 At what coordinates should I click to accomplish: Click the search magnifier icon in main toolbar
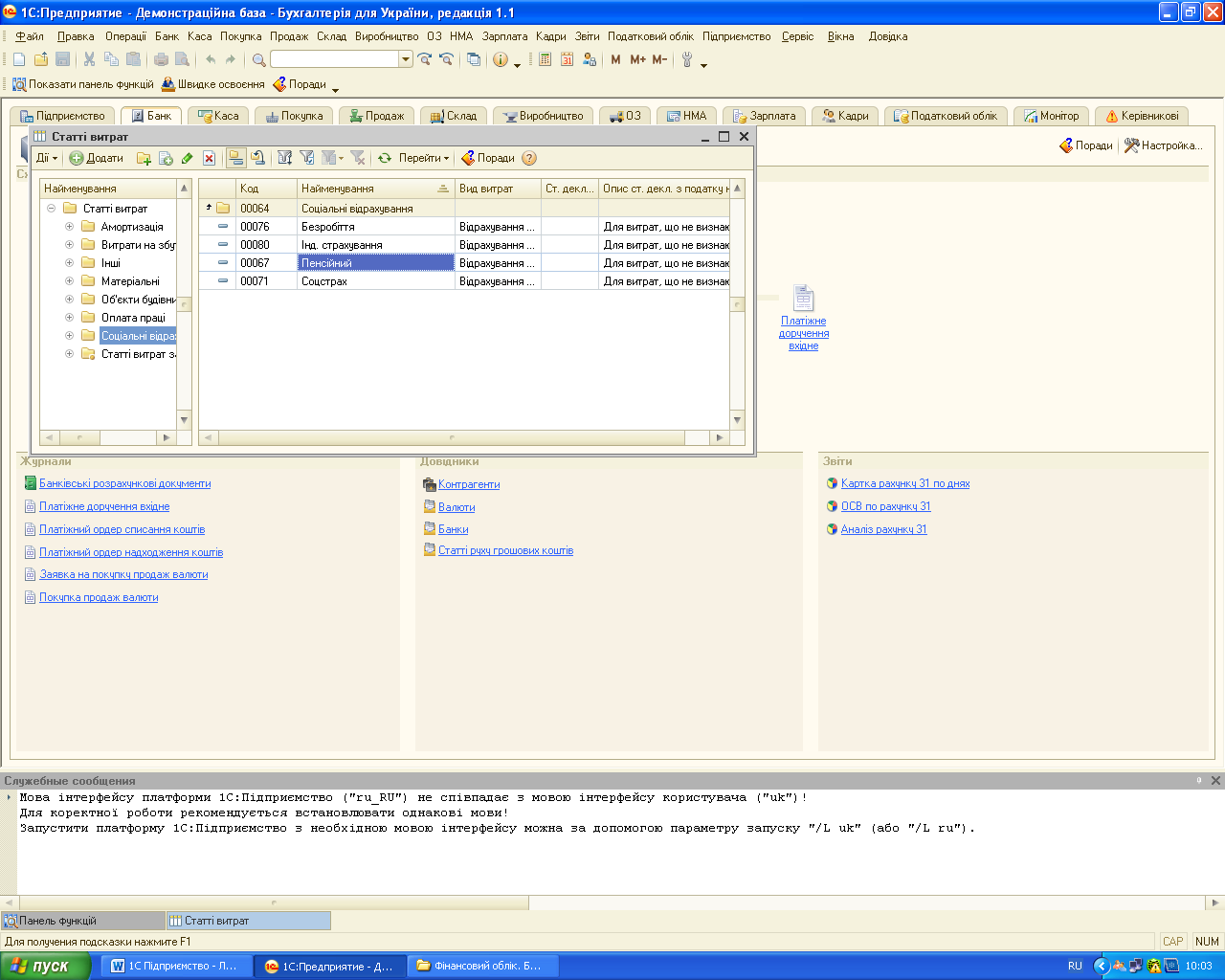point(258,59)
